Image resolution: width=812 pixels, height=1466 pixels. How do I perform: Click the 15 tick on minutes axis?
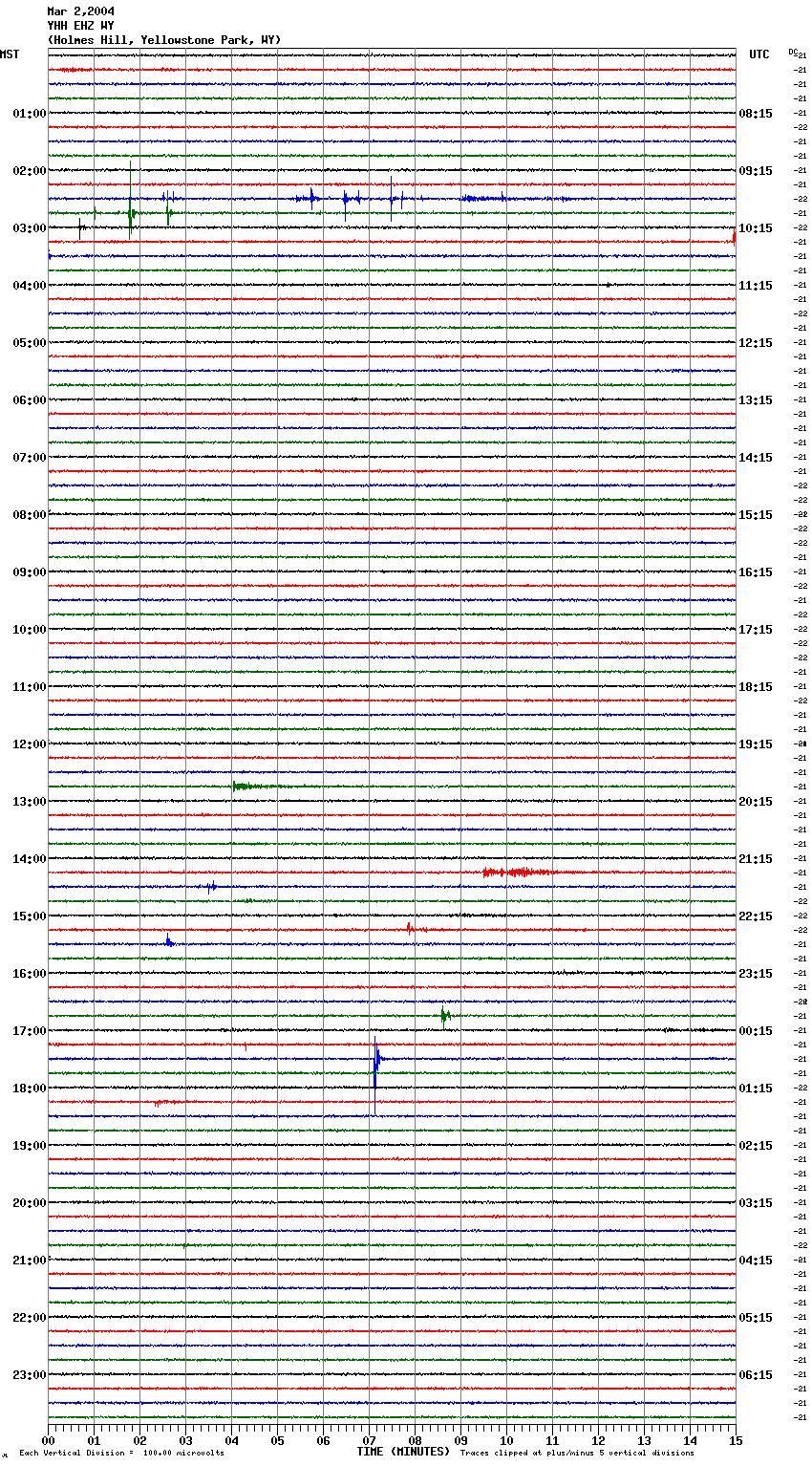736,1440
